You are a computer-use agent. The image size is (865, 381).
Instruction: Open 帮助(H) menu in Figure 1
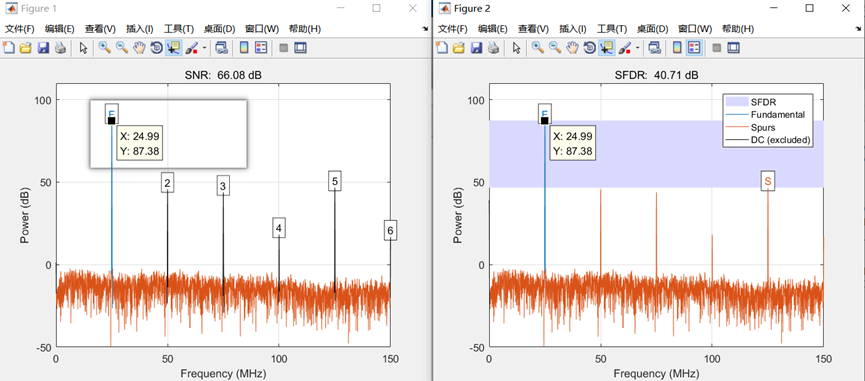click(305, 29)
